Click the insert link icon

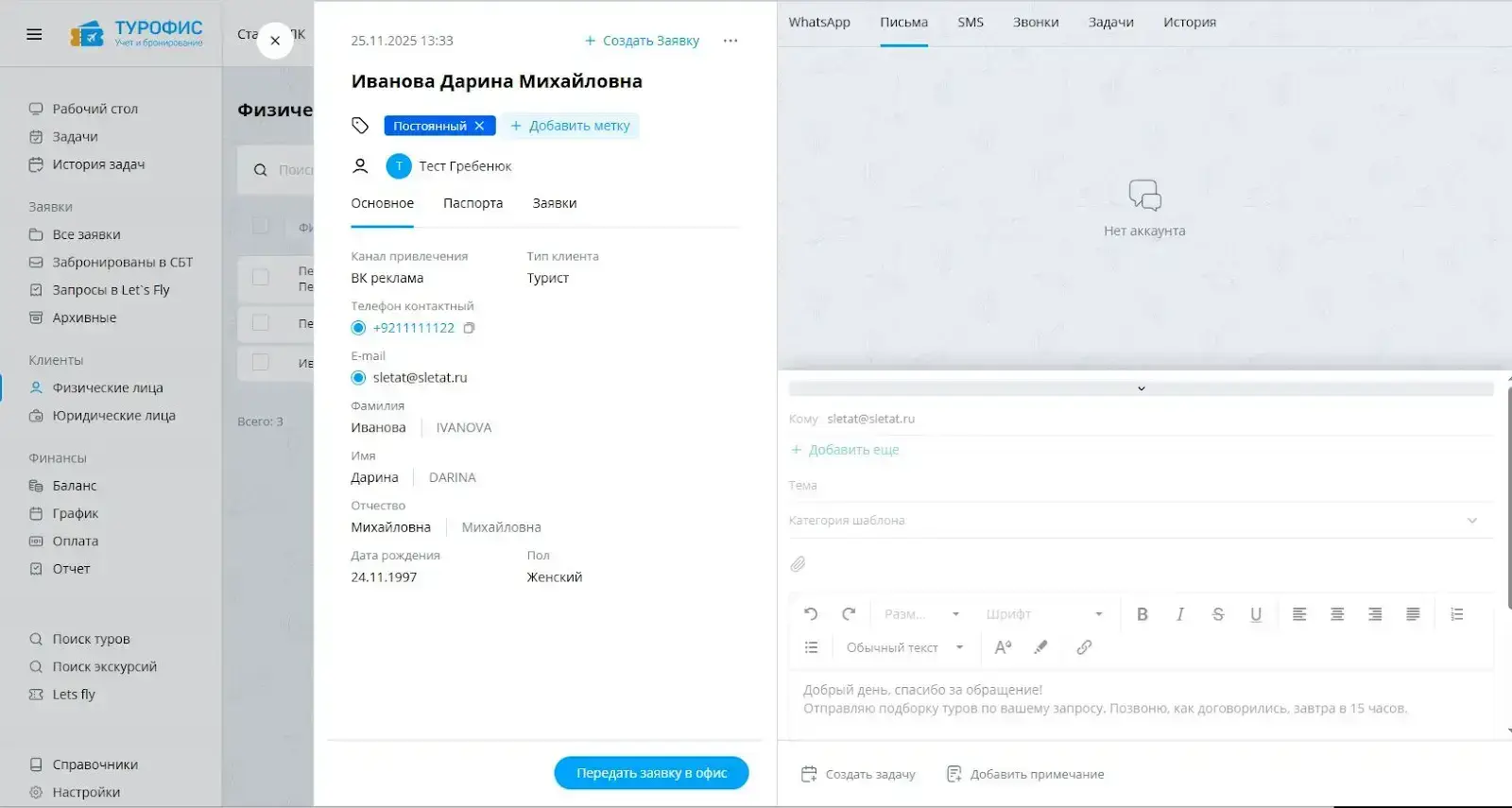(x=1084, y=647)
